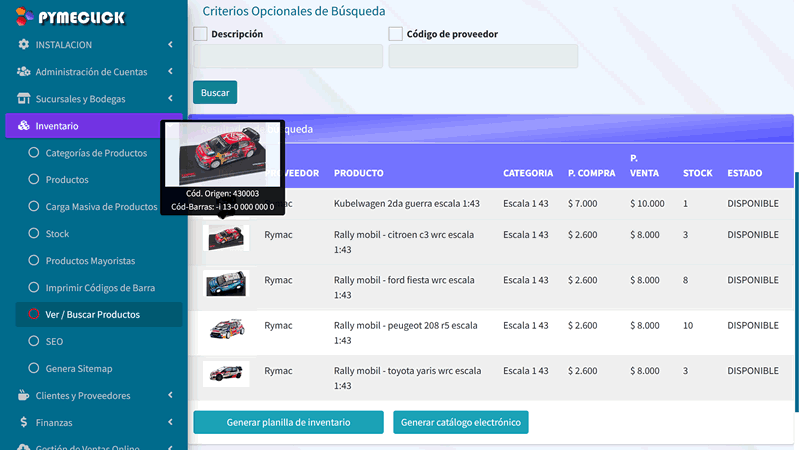Click the PRODUCTO column header
The height and width of the screenshot is (450, 800).
(x=359, y=173)
